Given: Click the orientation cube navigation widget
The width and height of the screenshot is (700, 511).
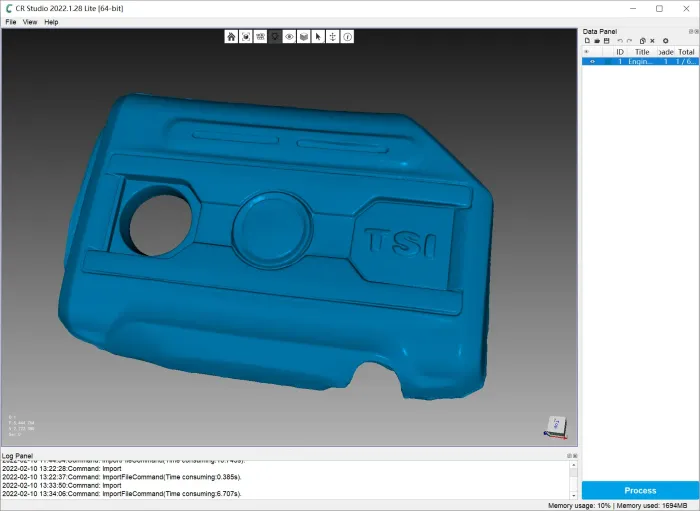Looking at the screenshot, I should 556,428.
